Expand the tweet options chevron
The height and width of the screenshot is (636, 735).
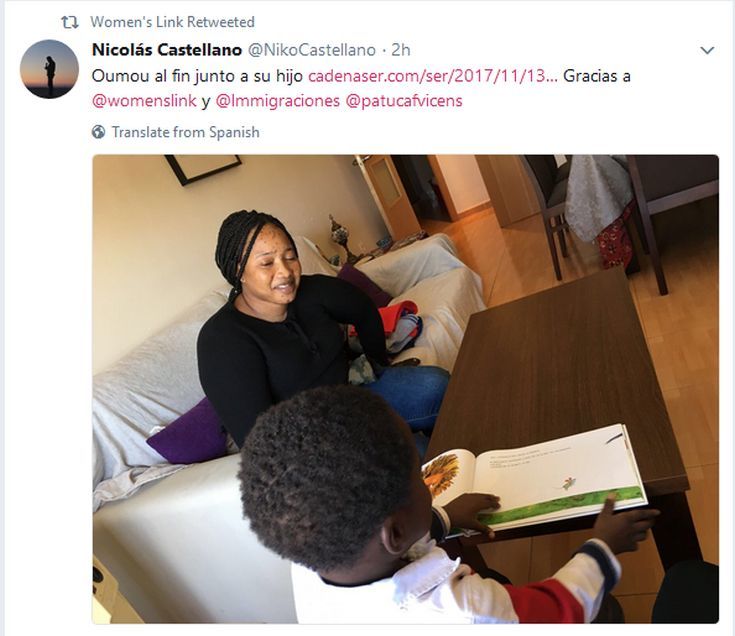pyautogui.click(x=707, y=50)
